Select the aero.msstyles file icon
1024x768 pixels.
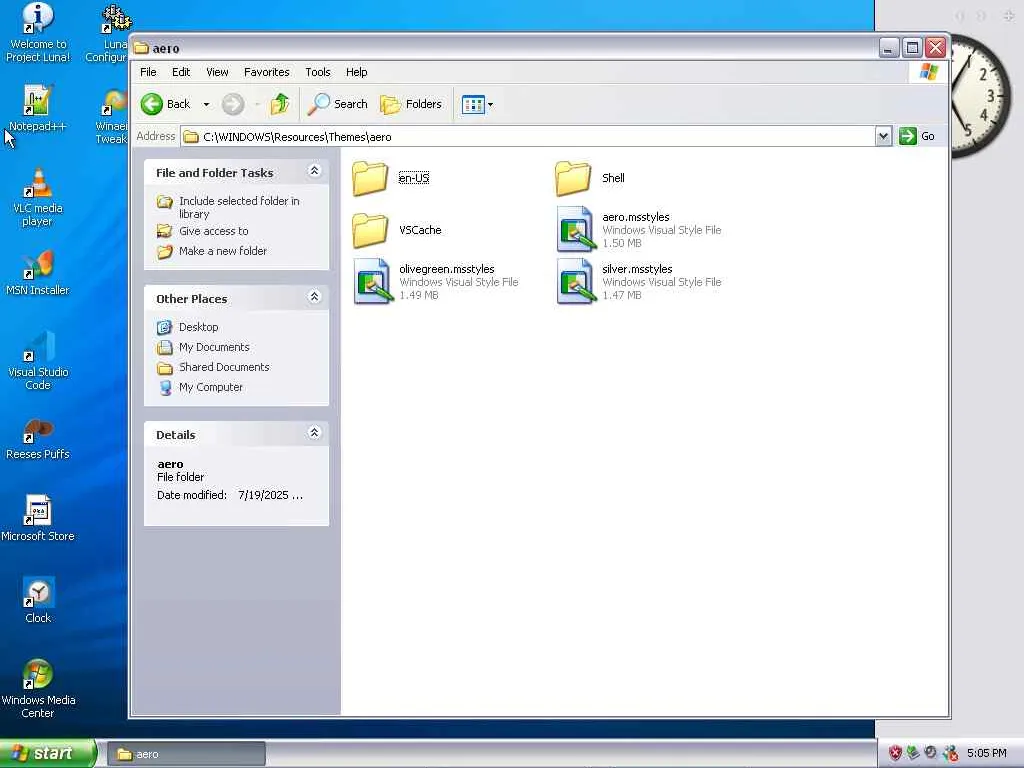pos(575,230)
